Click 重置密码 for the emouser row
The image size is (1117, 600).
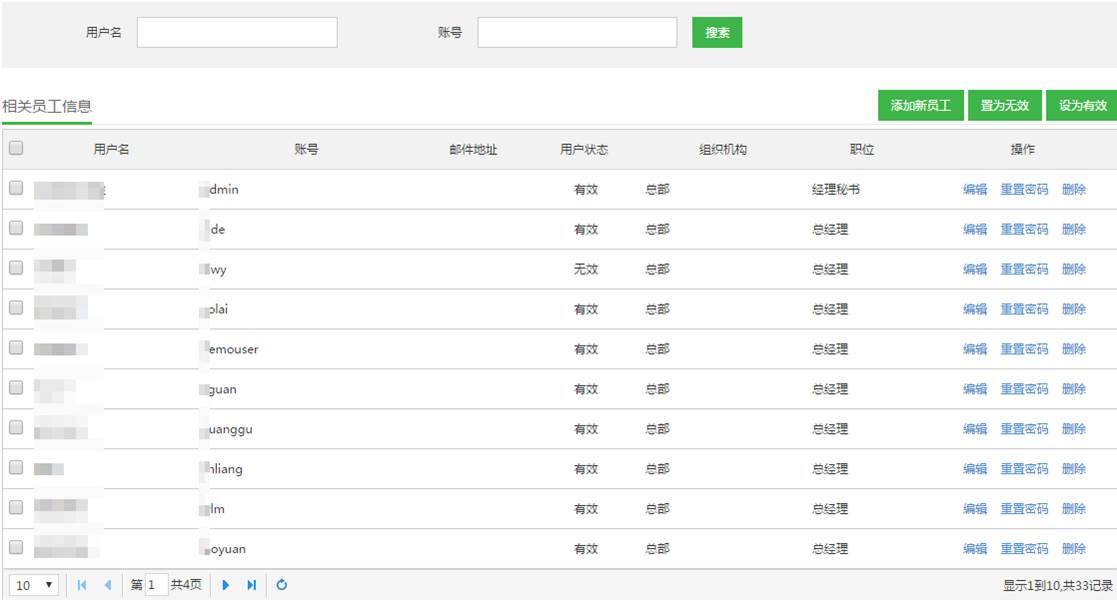pos(1024,349)
